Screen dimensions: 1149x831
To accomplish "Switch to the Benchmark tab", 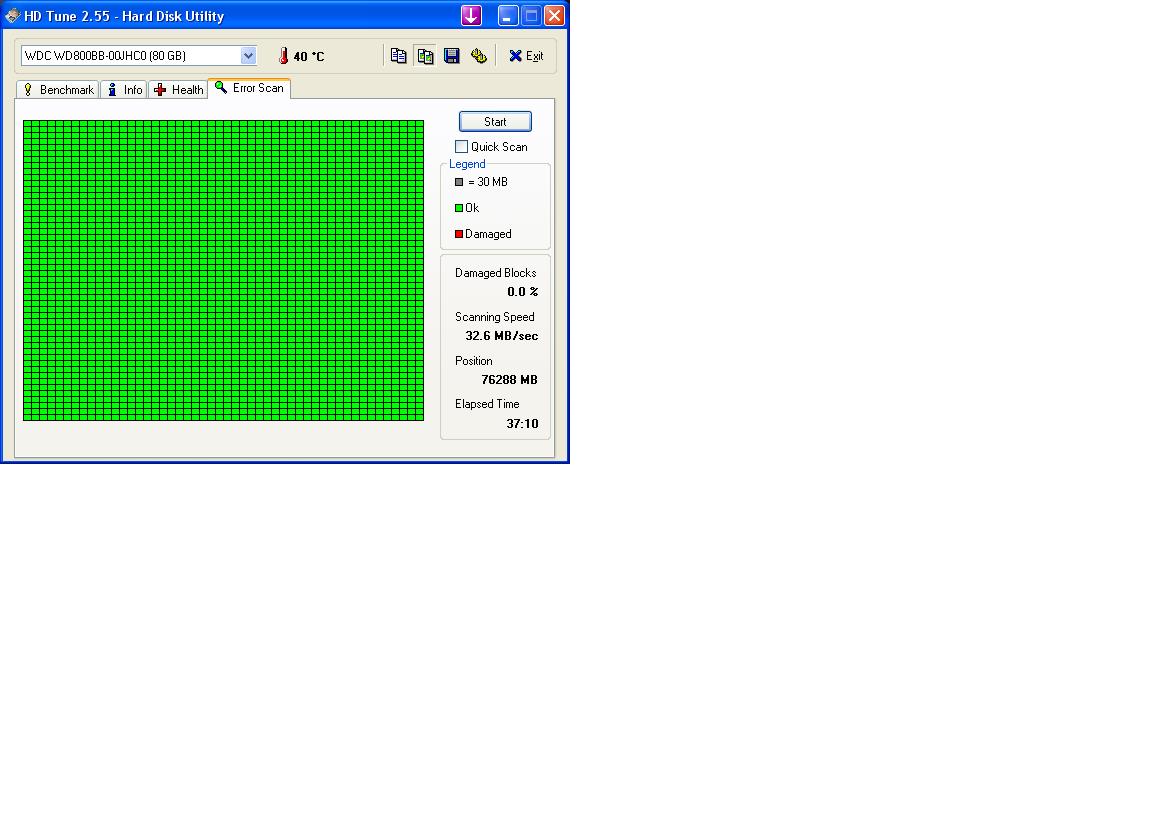I will pos(58,89).
